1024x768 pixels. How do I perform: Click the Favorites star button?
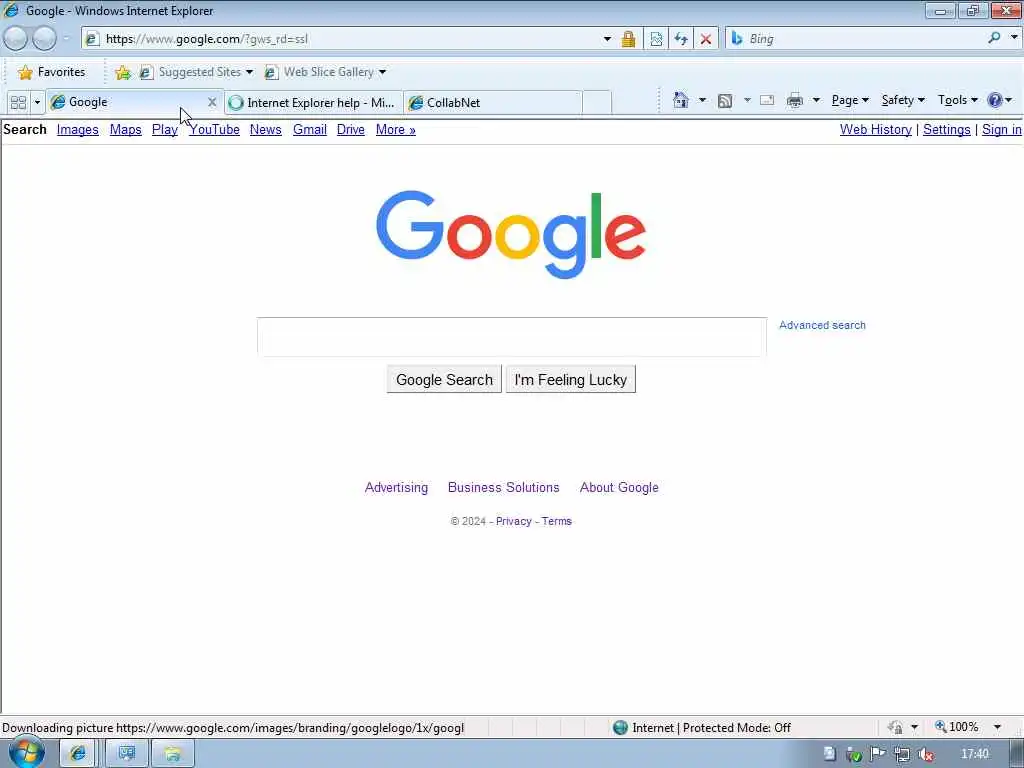[x=52, y=72]
